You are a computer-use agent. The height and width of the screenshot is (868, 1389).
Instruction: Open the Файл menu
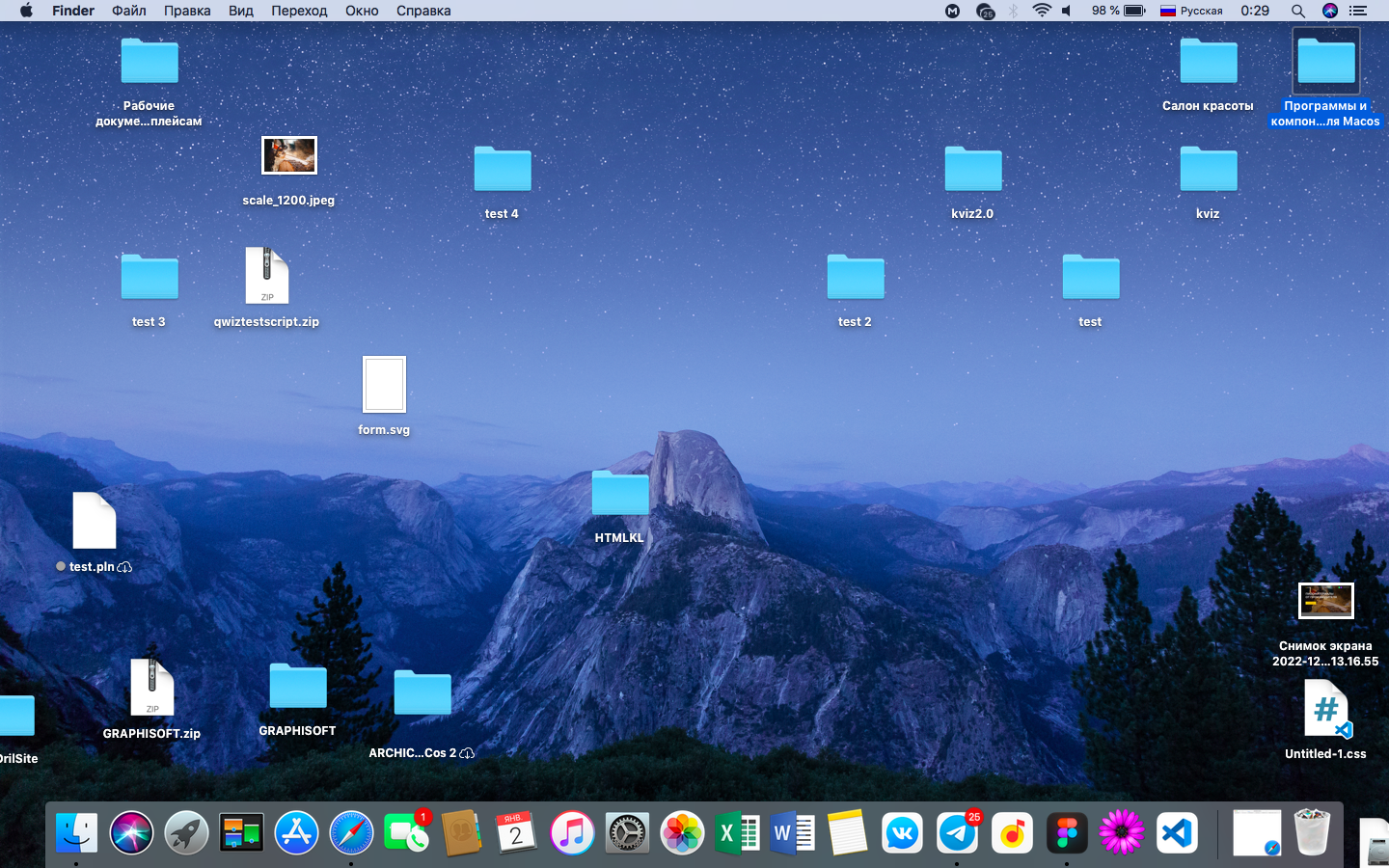click(128, 11)
